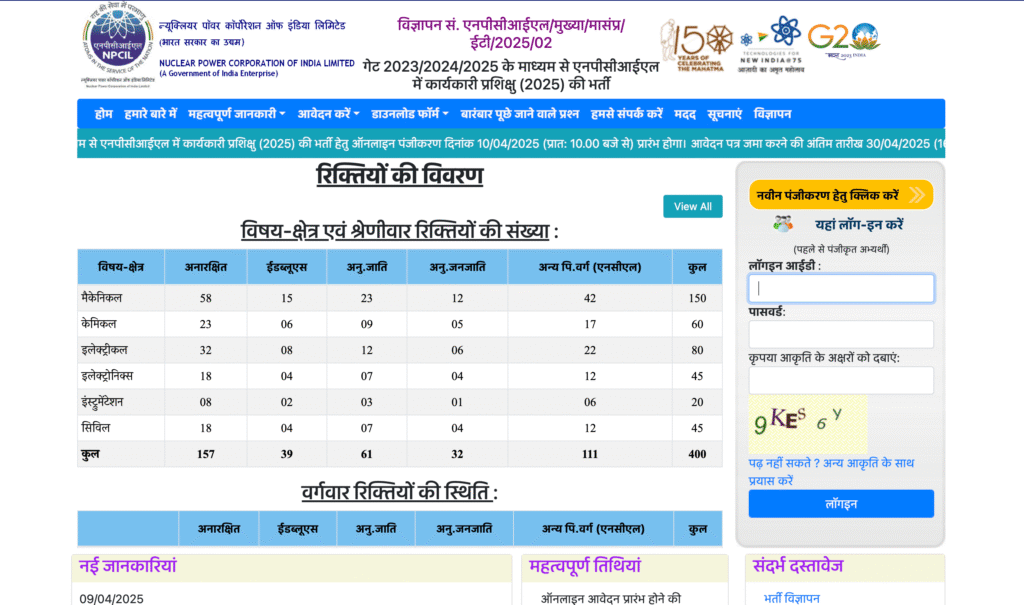Screen dimensions: 1024x605
Task: Click the पढ़ नहीं सकते captcha refresh link
Action: click(x=830, y=471)
